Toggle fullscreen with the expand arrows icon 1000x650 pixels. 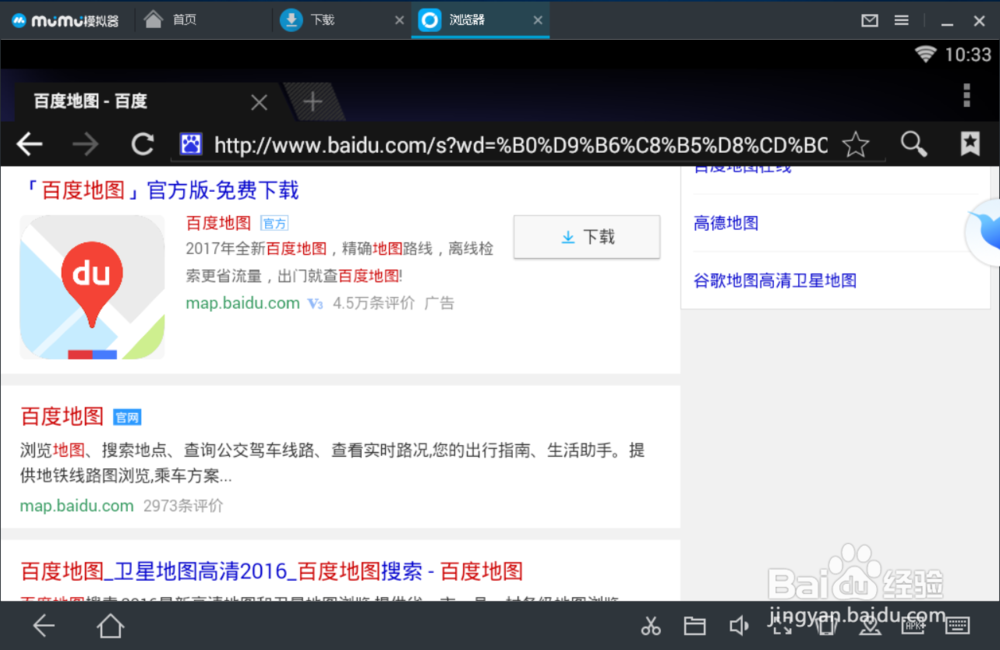point(782,626)
